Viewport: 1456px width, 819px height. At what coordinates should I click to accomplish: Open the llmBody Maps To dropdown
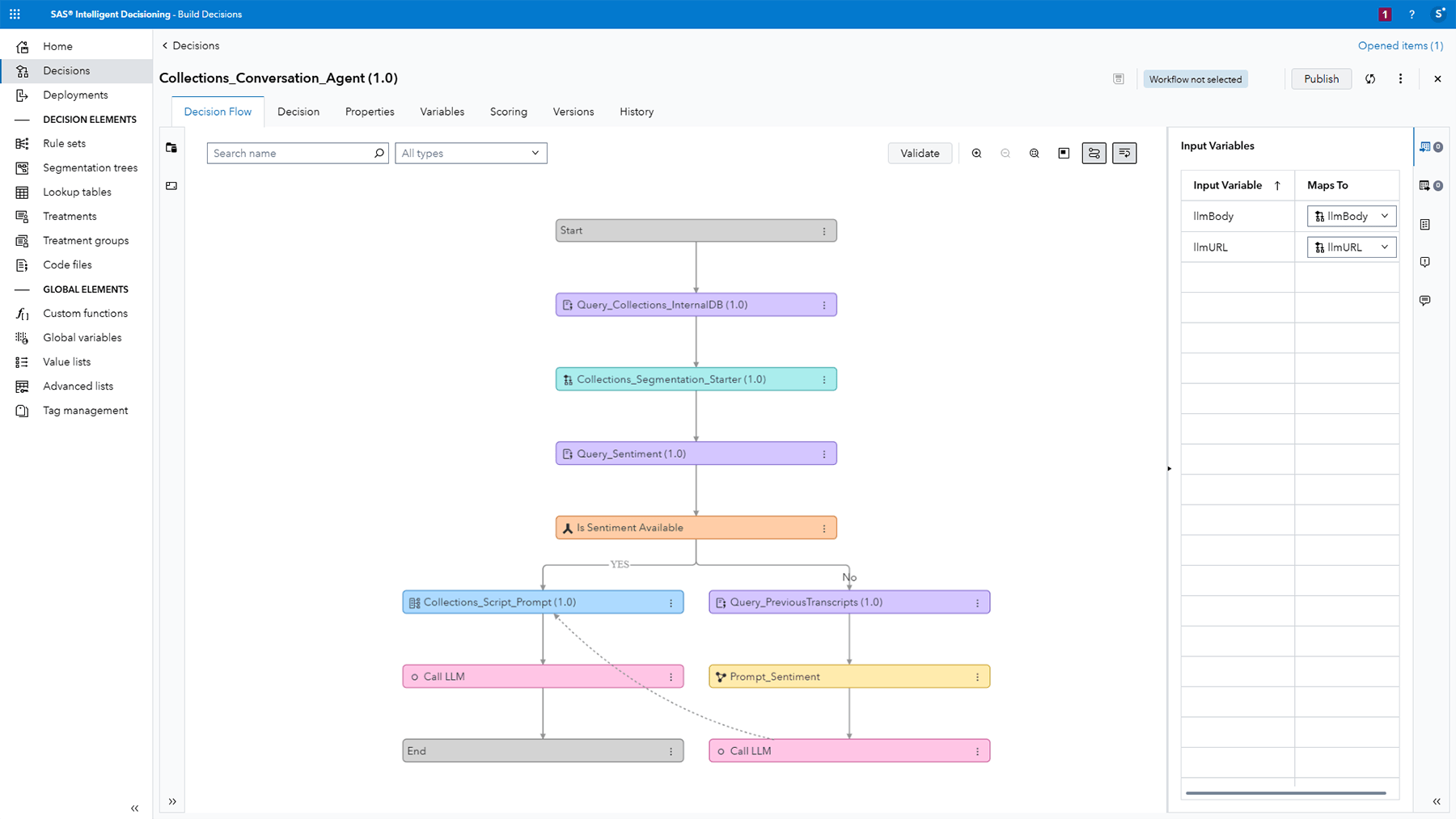1350,216
